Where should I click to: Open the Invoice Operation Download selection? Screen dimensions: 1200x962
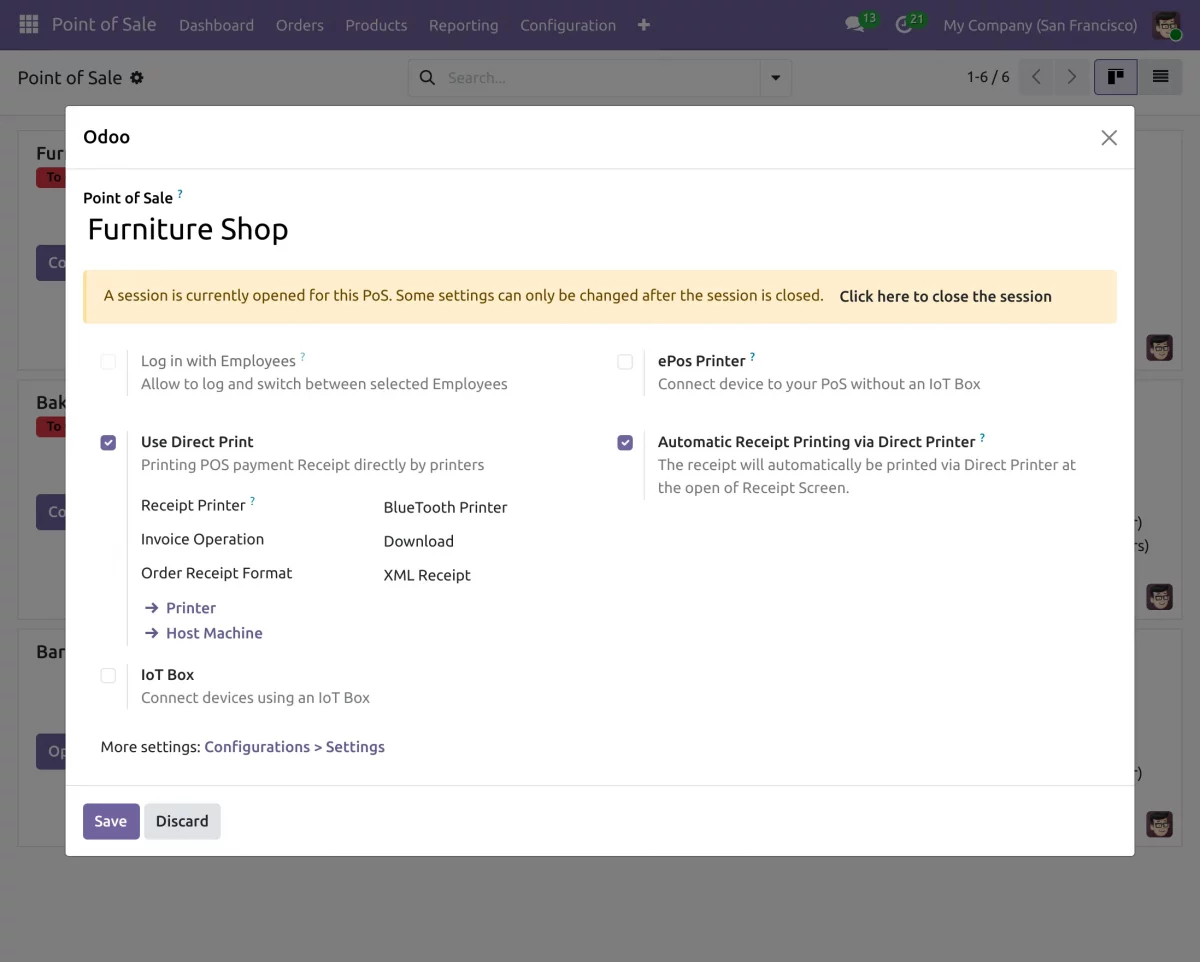pyautogui.click(x=419, y=542)
